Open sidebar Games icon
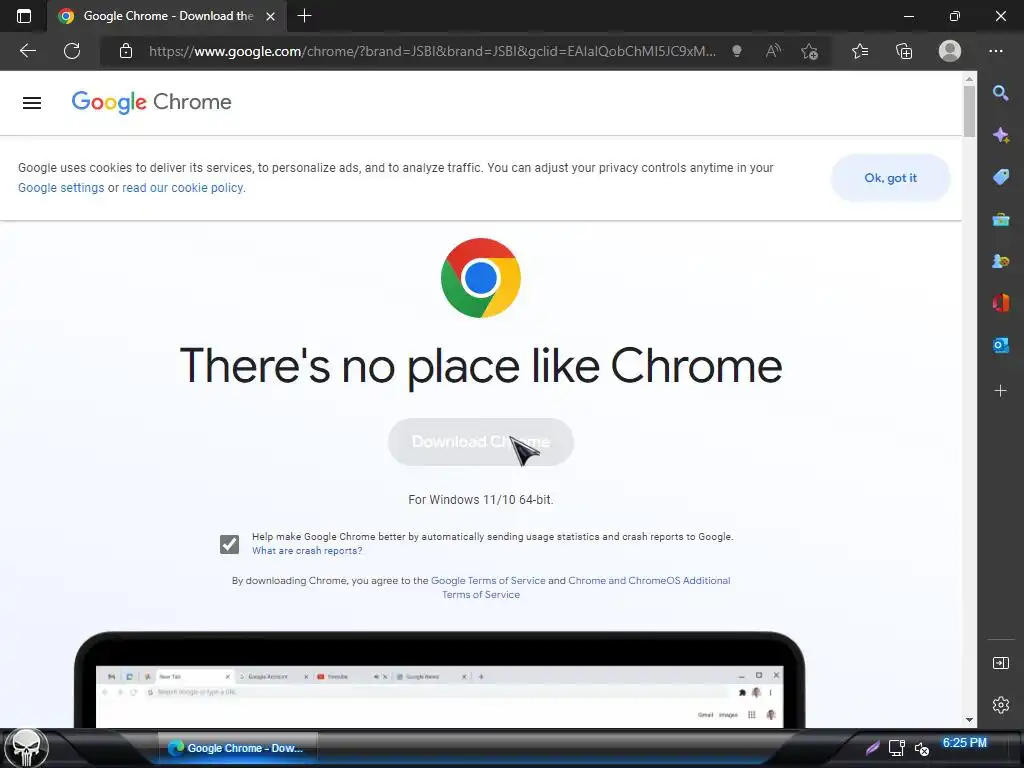The width and height of the screenshot is (1024, 768). [1000, 261]
